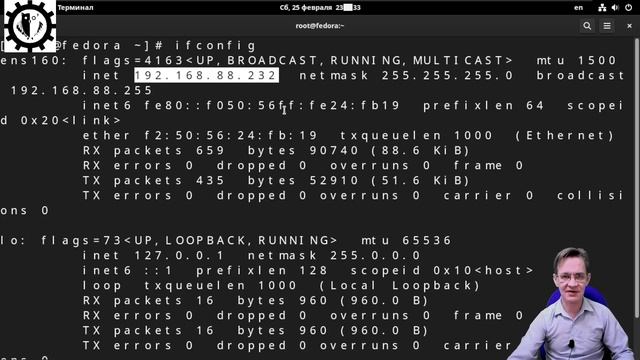The height and width of the screenshot is (360, 640).
Task: Click the (Local Loopback) text
Action: (400, 285)
